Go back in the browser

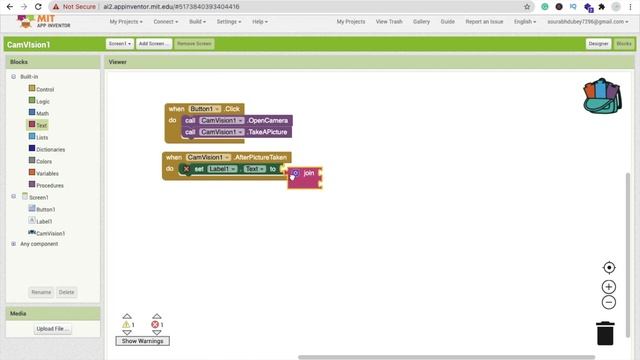point(10,7)
